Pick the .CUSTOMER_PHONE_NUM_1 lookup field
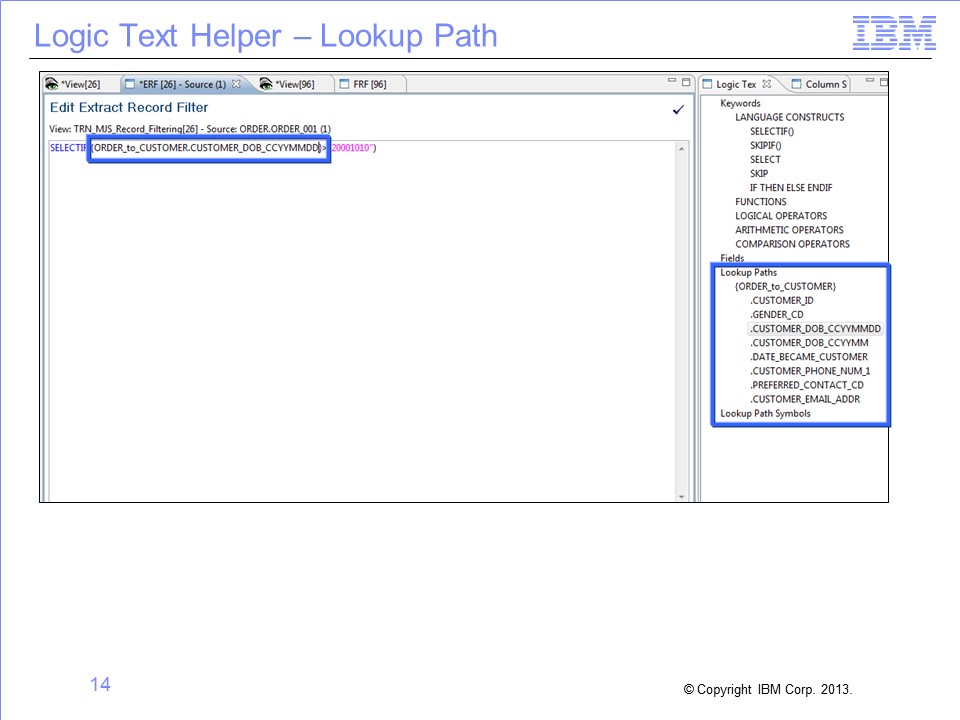Screen dimensions: 960x720 810,371
